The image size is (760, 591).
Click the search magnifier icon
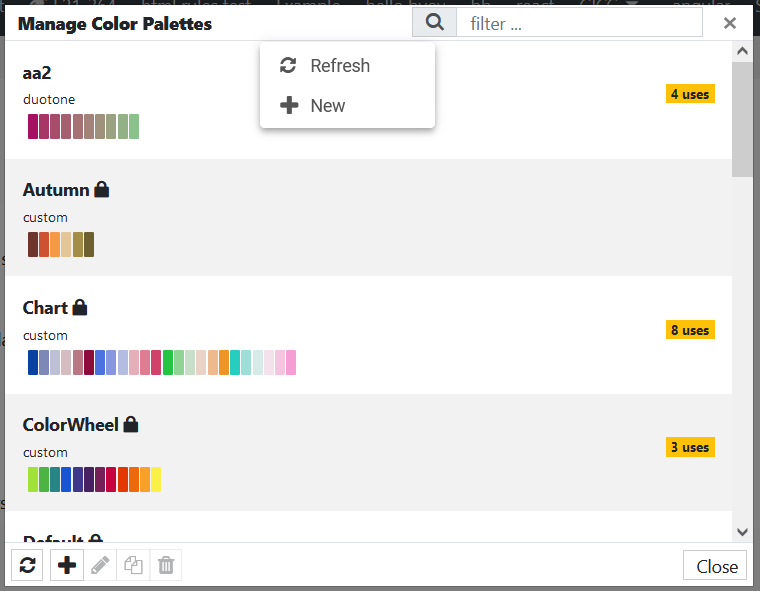click(434, 22)
